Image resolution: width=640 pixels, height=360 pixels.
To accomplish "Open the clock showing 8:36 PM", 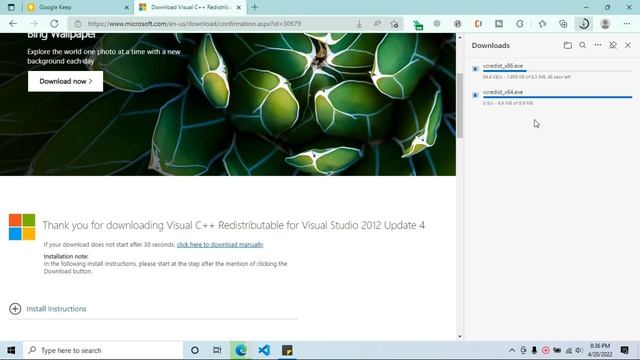I will pyautogui.click(x=600, y=350).
